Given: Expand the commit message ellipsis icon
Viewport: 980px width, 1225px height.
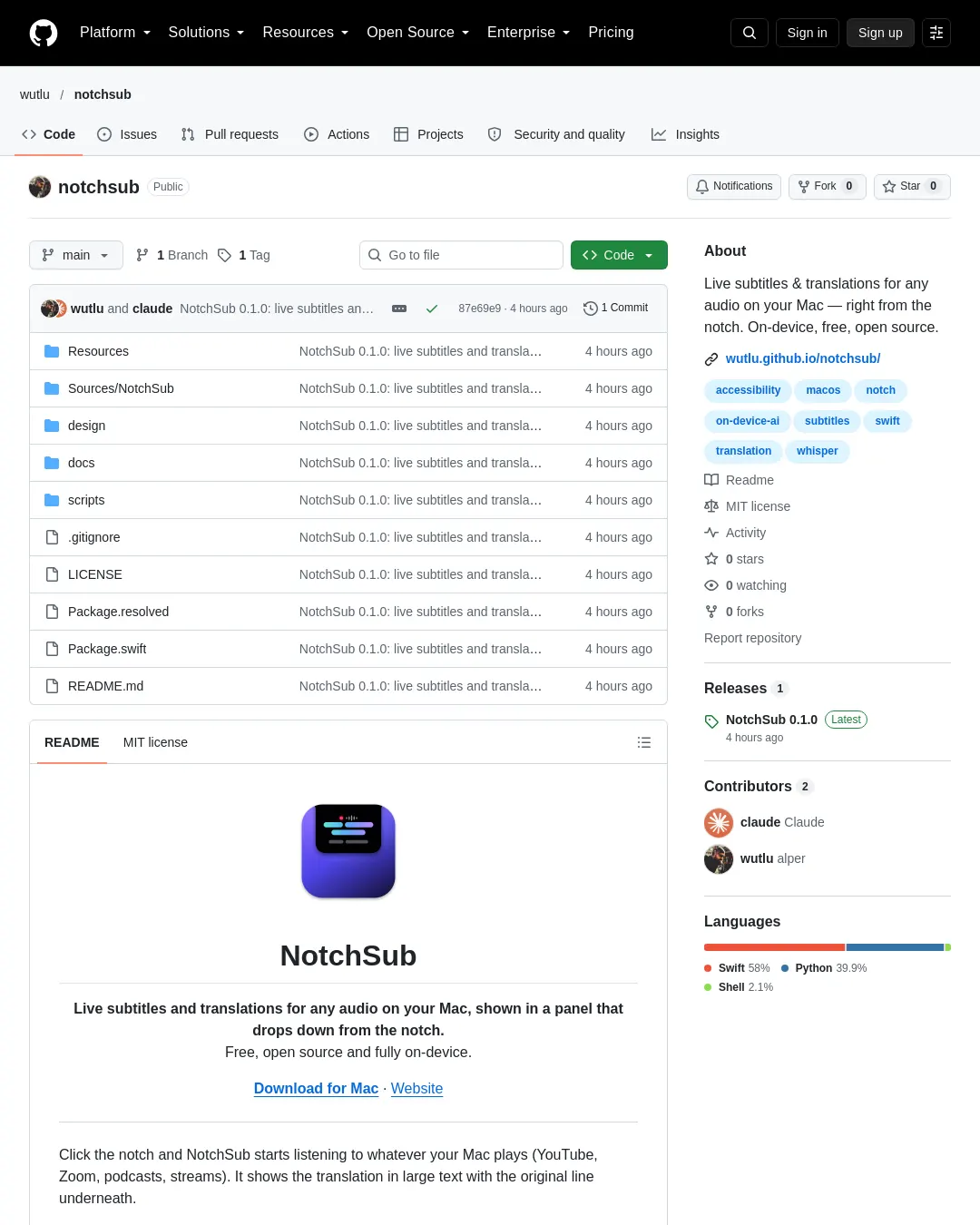Looking at the screenshot, I should click(x=399, y=309).
